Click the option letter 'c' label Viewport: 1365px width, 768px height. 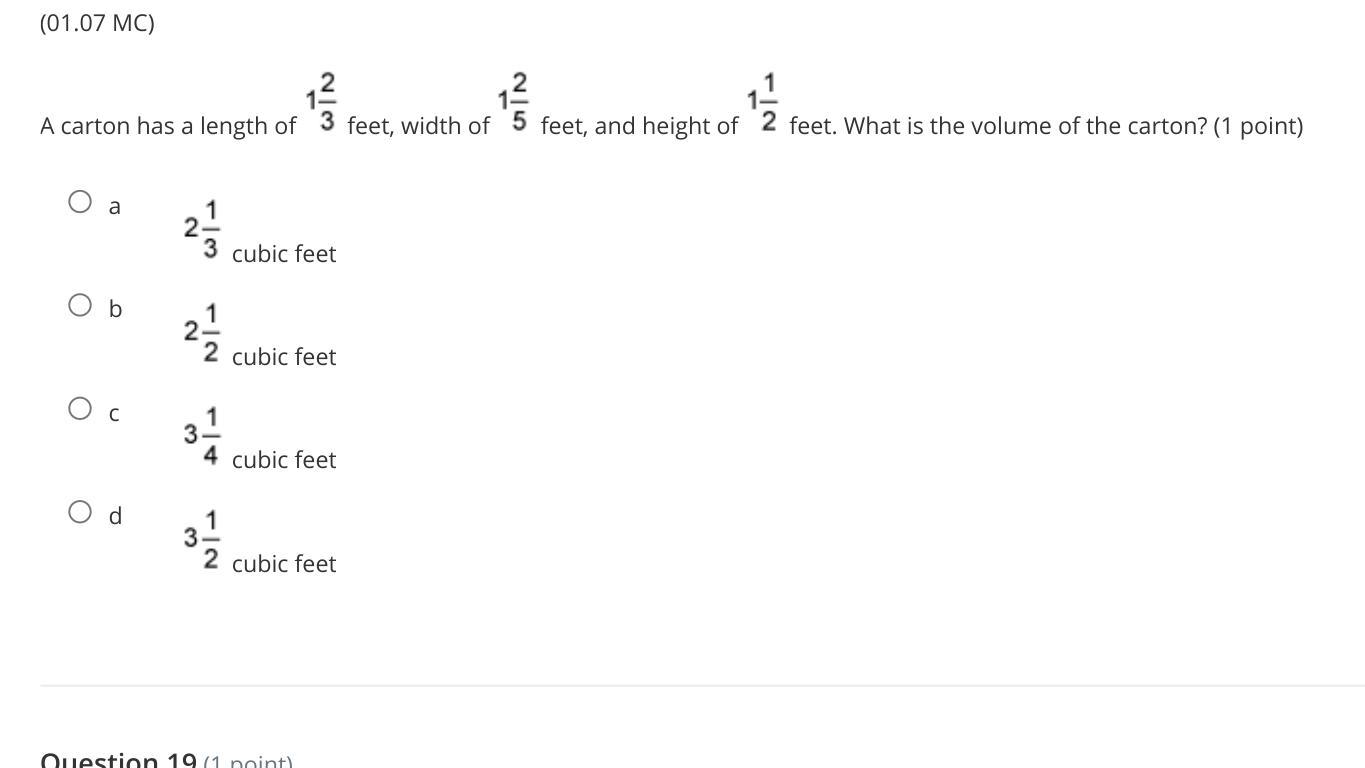tap(115, 413)
